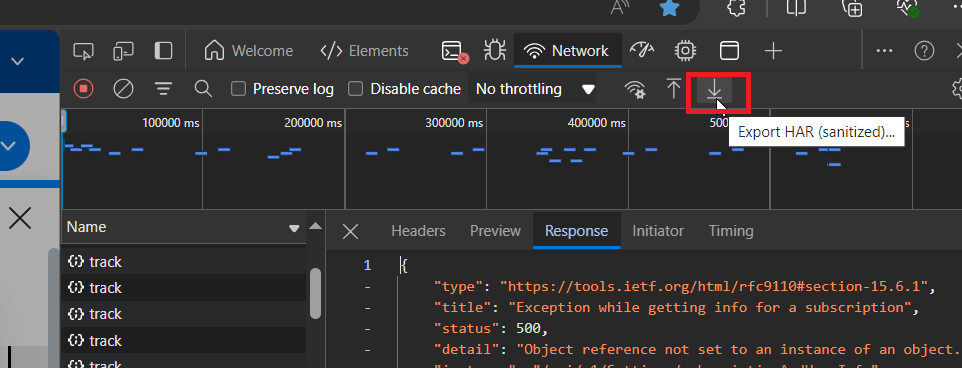Click the Import HAR upload arrow icon
This screenshot has width=962, height=370.
click(x=674, y=89)
